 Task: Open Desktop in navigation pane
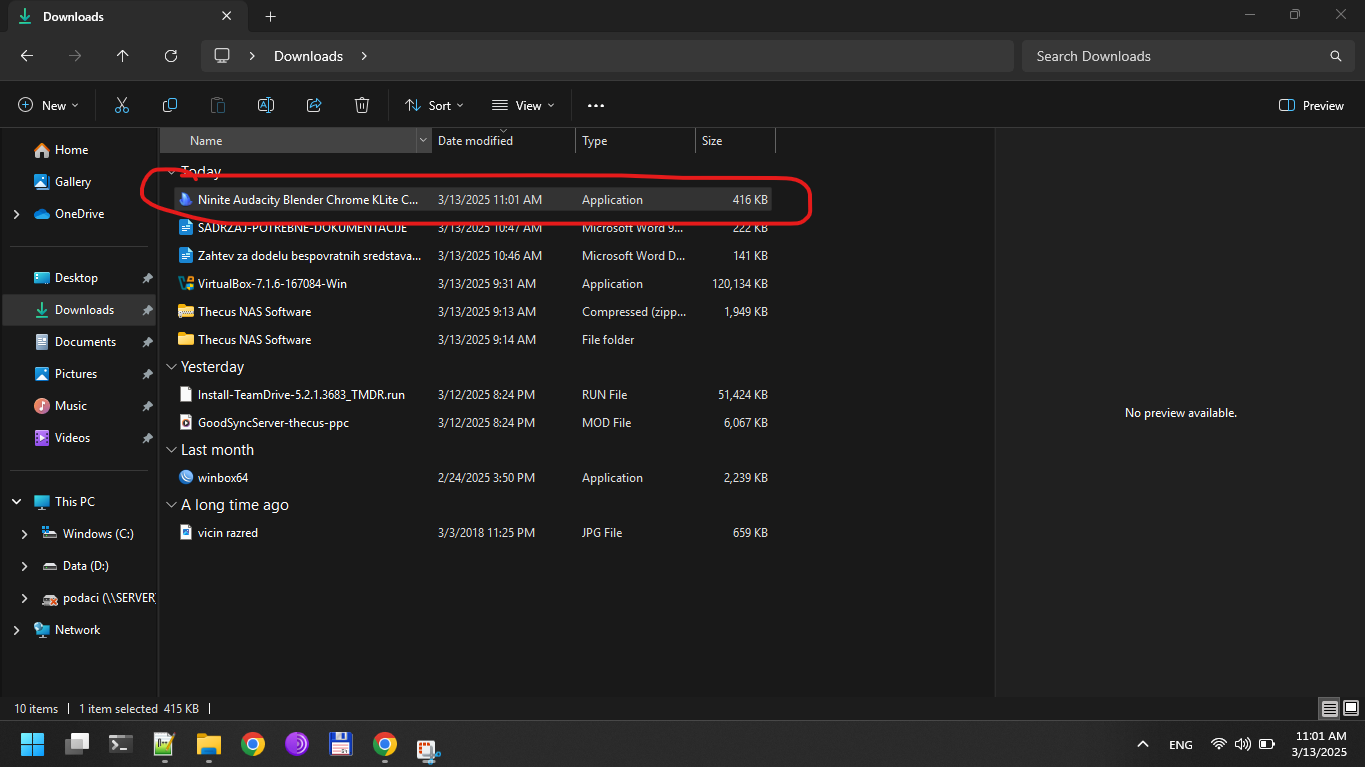pos(76,278)
